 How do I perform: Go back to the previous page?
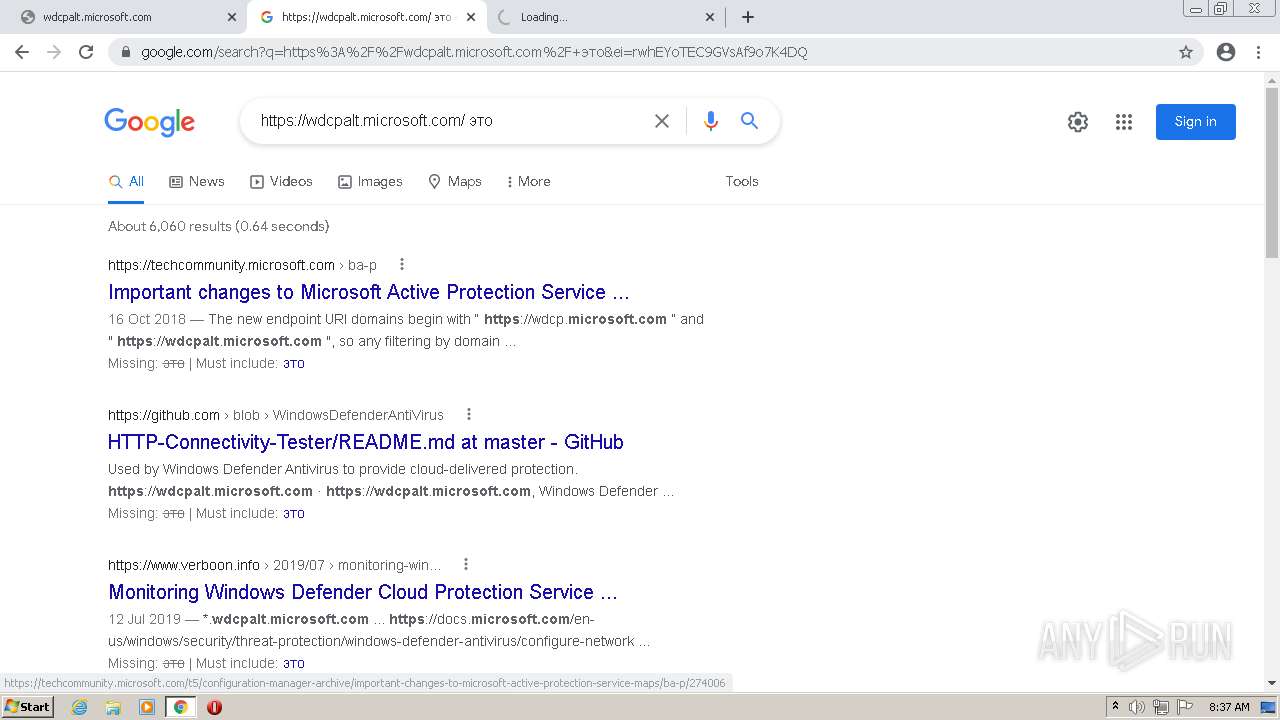(x=22, y=52)
